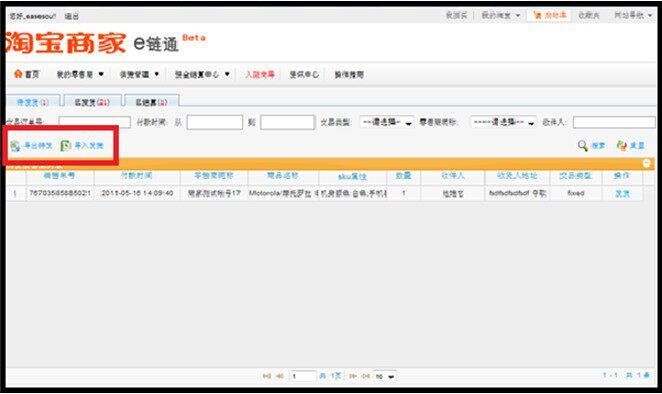Select the Motorola product name cell
This screenshot has width=662, height=394.
283,193
